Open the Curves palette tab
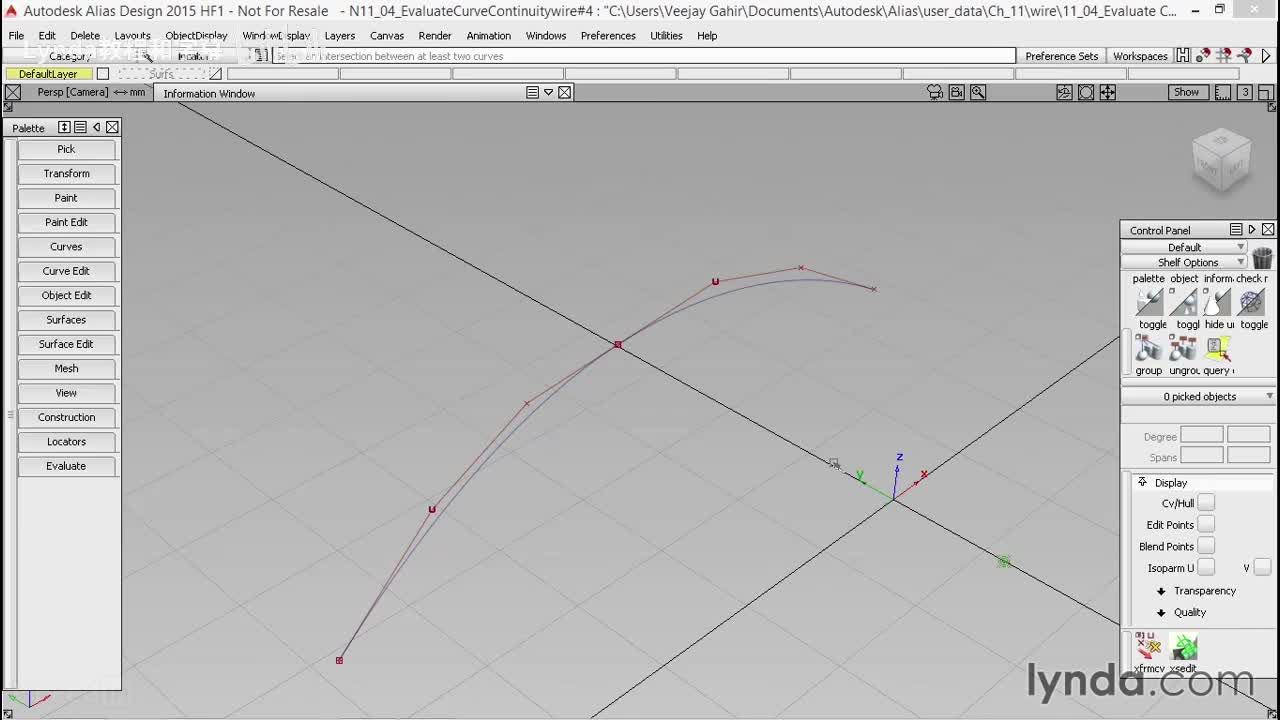The image size is (1280, 720). click(66, 247)
